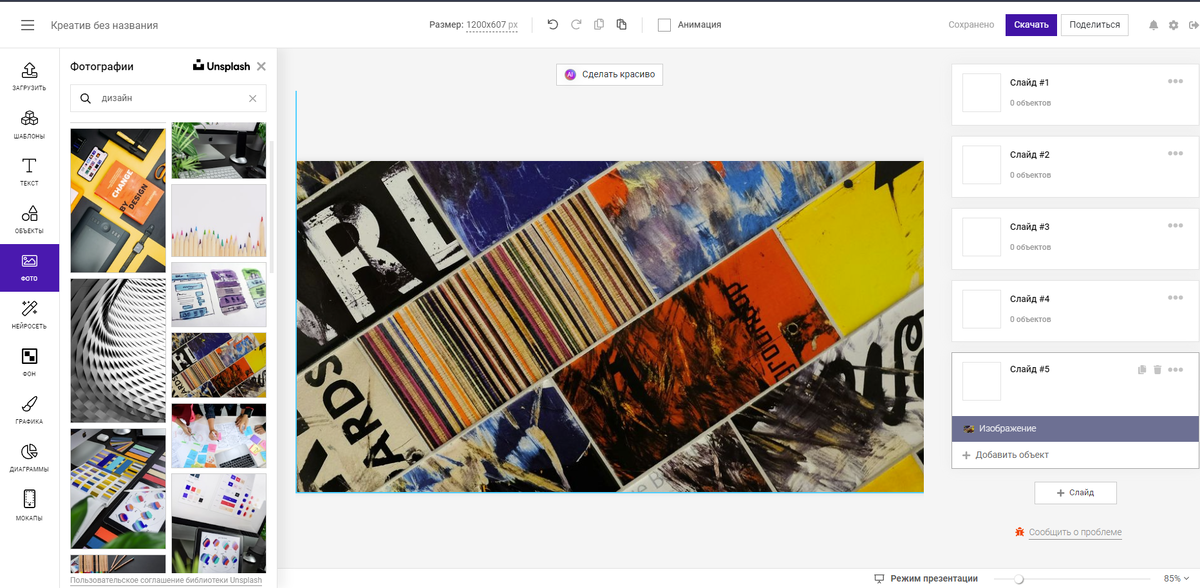Image resolution: width=1200 pixels, height=588 pixels.
Task: Open the Объекты panel
Action: click(29, 220)
